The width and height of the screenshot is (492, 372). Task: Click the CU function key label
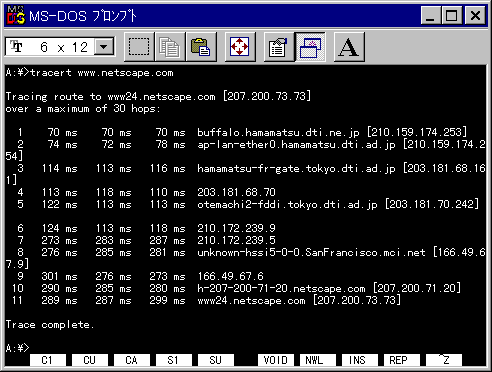[x=90, y=360]
